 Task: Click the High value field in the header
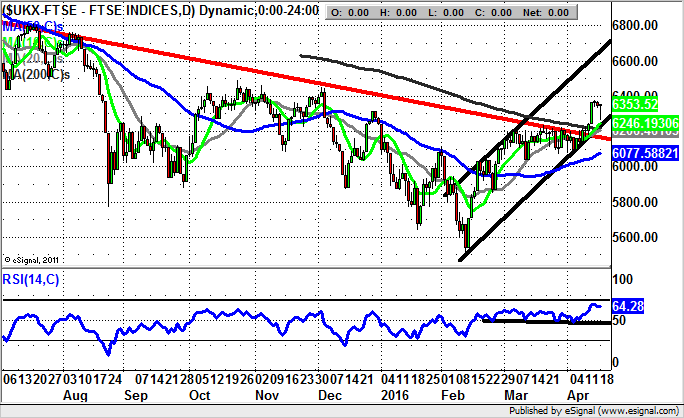405,11
